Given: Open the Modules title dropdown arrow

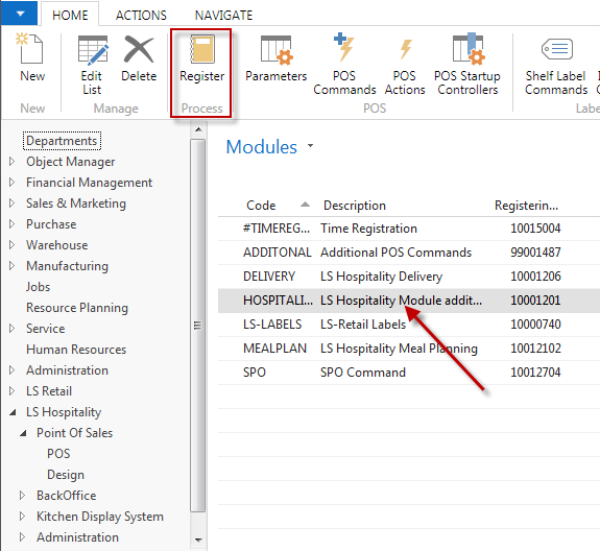Looking at the screenshot, I should [310, 146].
